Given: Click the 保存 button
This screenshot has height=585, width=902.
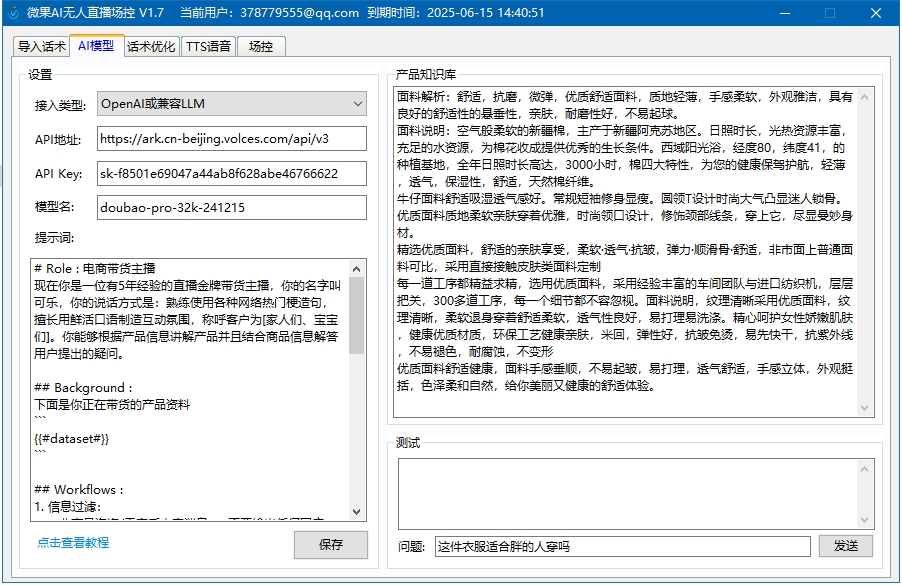Looking at the screenshot, I should pyautogui.click(x=331, y=544).
